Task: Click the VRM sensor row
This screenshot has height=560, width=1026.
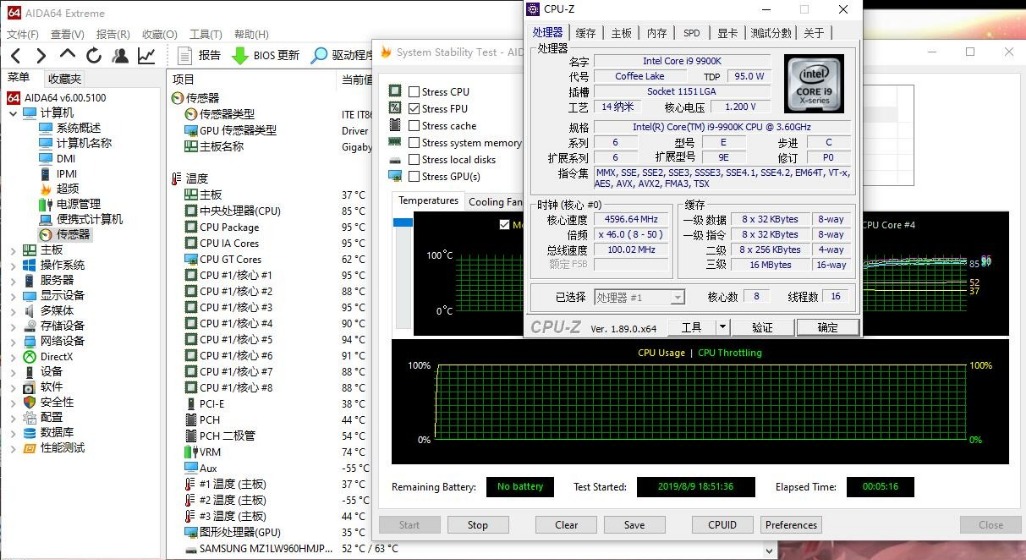Action: pos(275,452)
